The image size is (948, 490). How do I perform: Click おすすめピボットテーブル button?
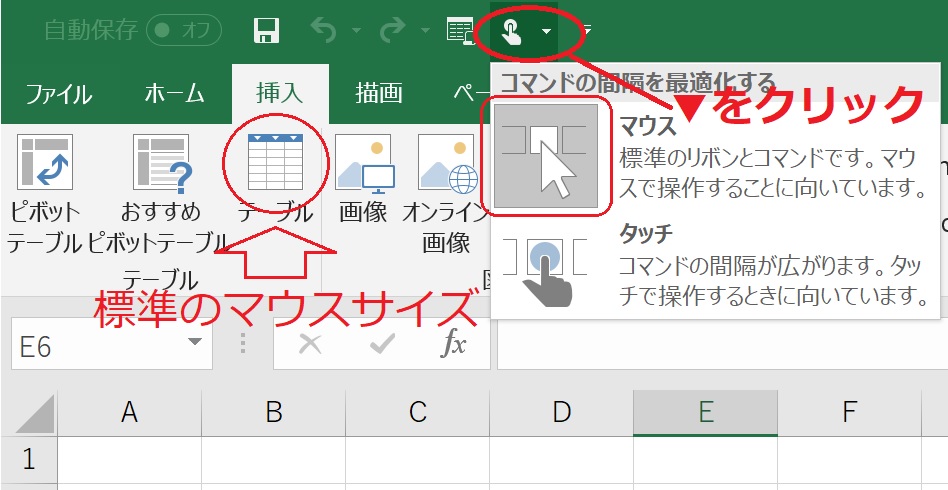pos(160,194)
